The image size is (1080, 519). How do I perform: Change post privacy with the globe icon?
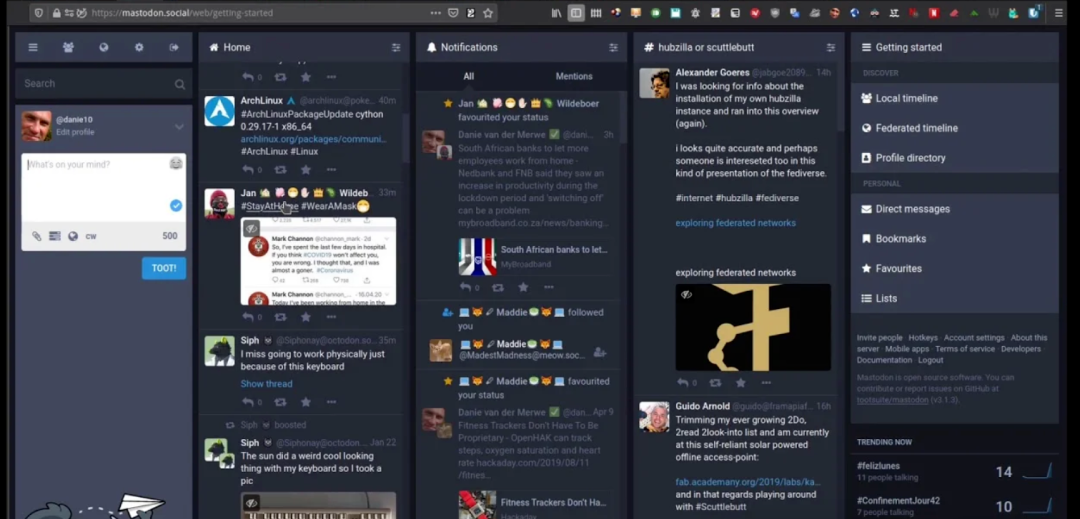72,236
